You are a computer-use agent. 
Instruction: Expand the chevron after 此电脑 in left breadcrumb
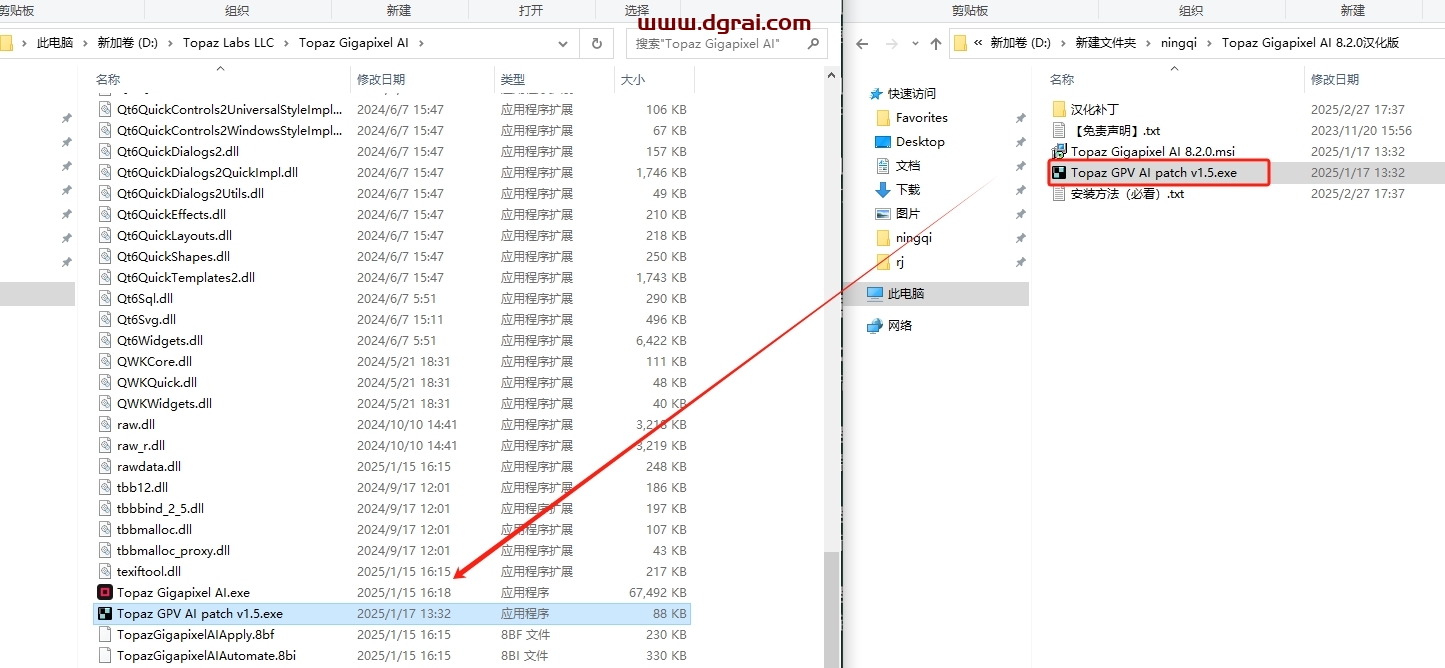pyautogui.click(x=84, y=43)
